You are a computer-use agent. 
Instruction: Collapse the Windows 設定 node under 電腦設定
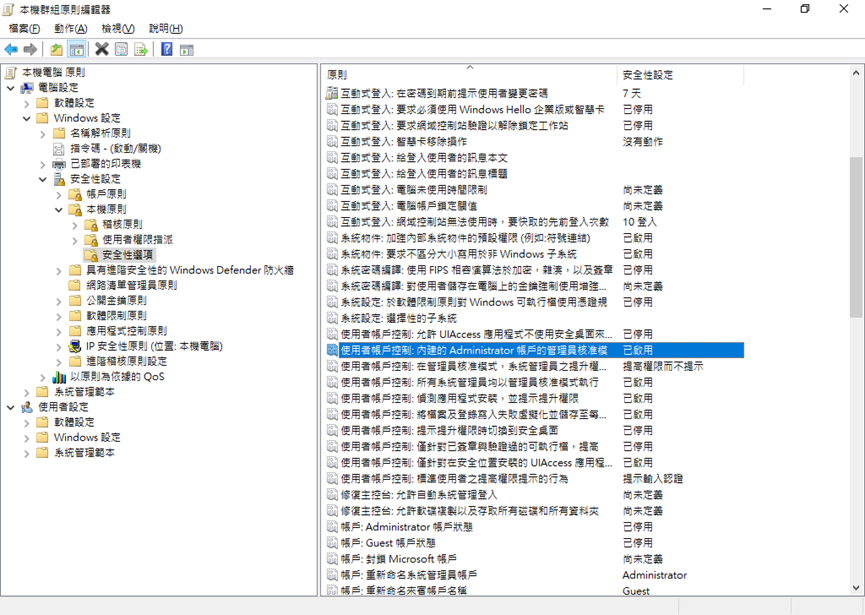point(26,118)
